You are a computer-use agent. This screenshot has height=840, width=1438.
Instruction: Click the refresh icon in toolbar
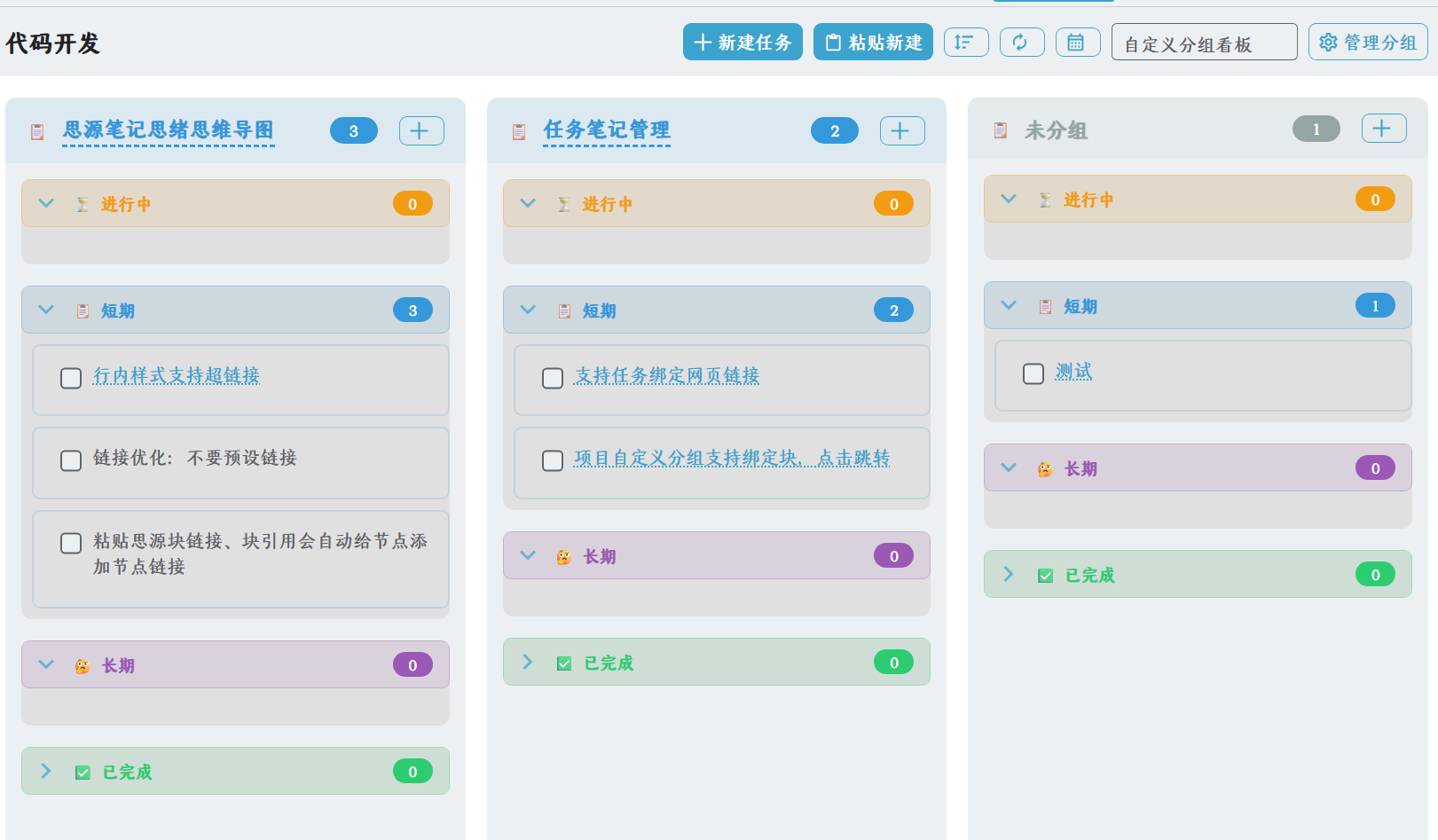pos(1021,43)
